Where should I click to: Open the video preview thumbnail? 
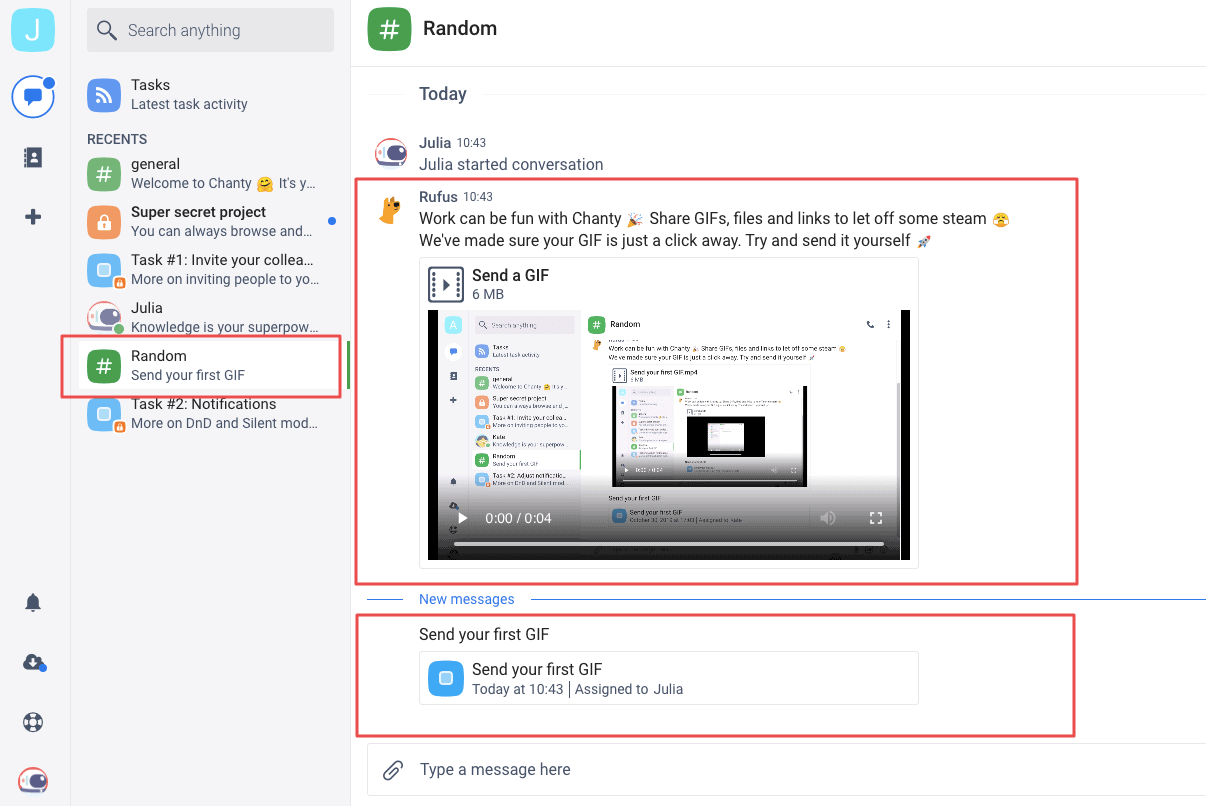pyautogui.click(x=669, y=434)
